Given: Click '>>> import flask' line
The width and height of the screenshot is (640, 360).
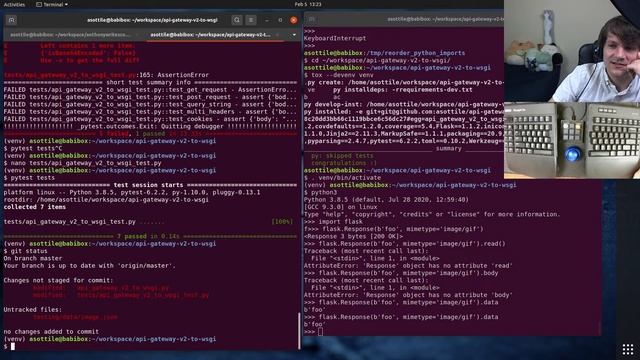Looking at the screenshot, I should (333, 222).
